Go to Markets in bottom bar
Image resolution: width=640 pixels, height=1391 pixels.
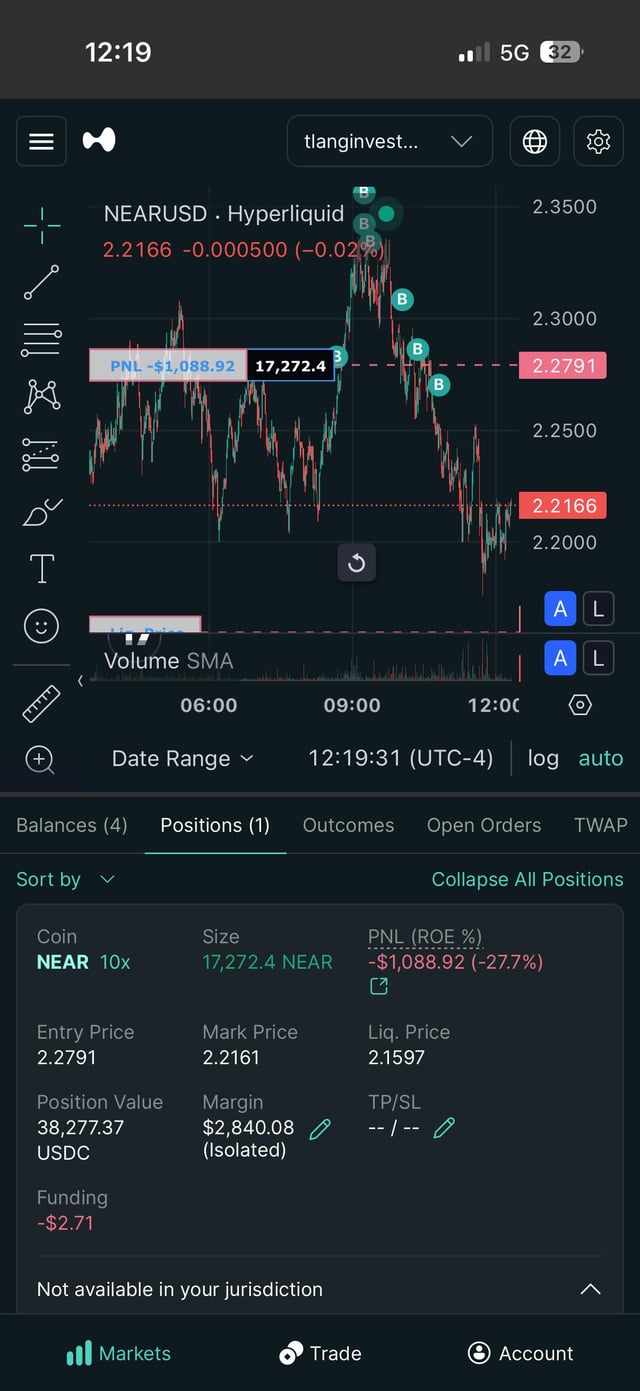pyautogui.click(x=118, y=1353)
